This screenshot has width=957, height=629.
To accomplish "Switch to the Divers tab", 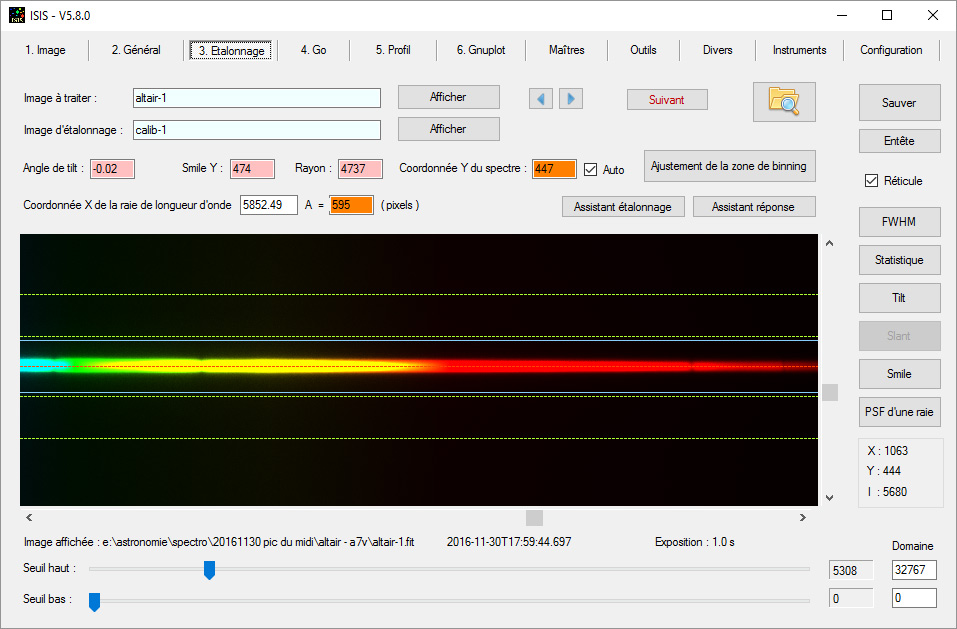I will click(x=717, y=50).
